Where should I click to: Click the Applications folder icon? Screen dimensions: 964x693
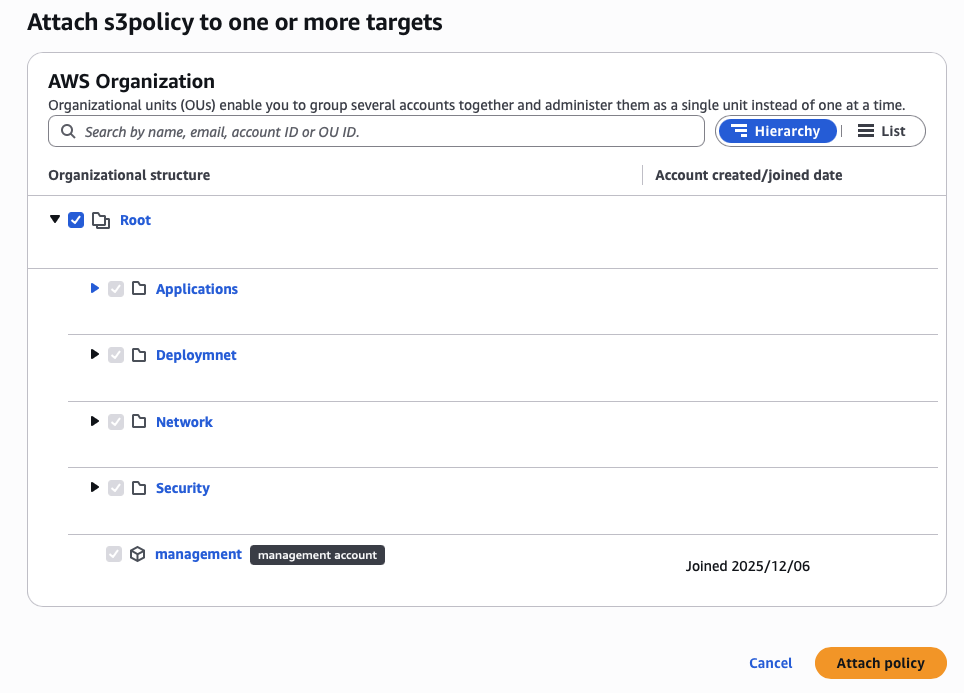(x=139, y=289)
